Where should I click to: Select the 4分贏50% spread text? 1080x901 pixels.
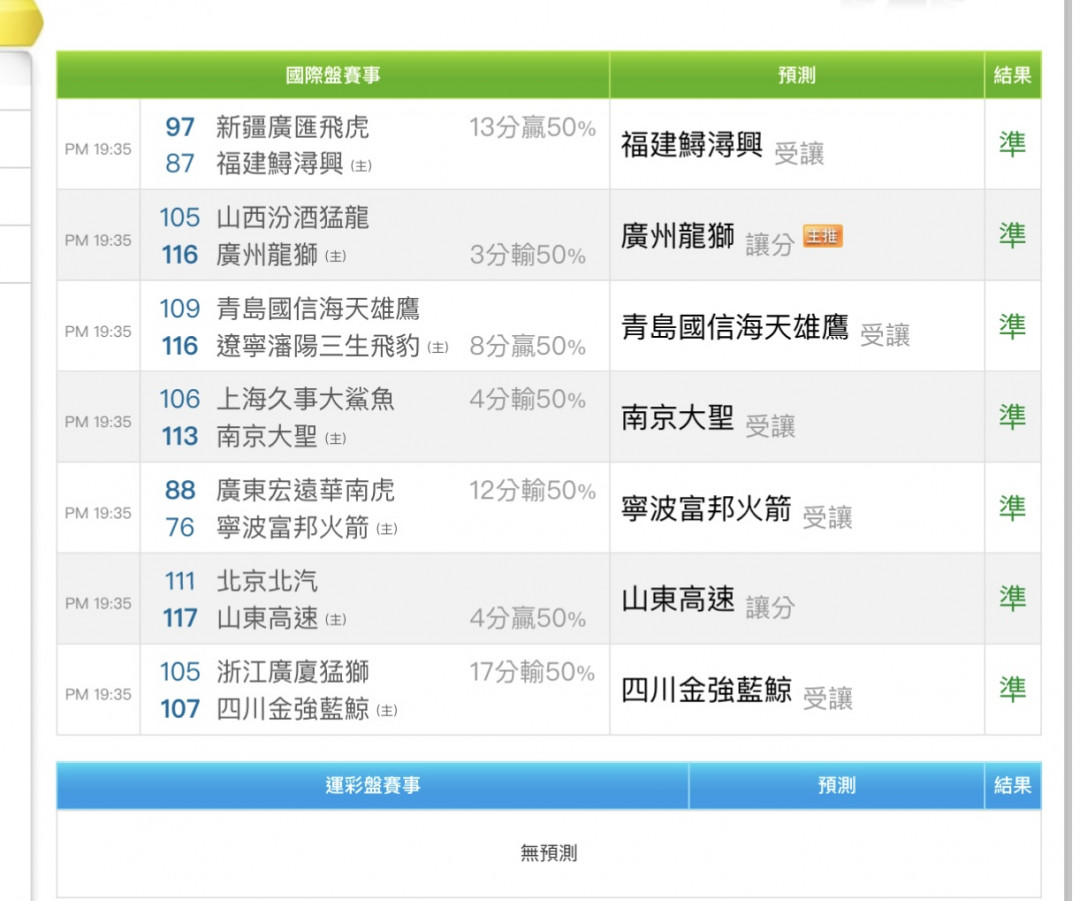528,618
